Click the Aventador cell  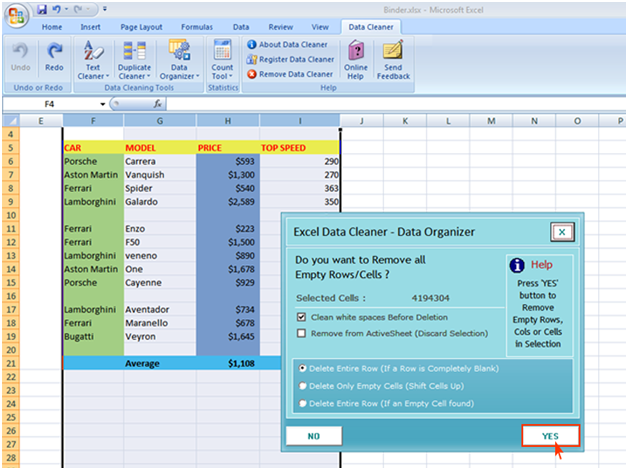pos(160,309)
